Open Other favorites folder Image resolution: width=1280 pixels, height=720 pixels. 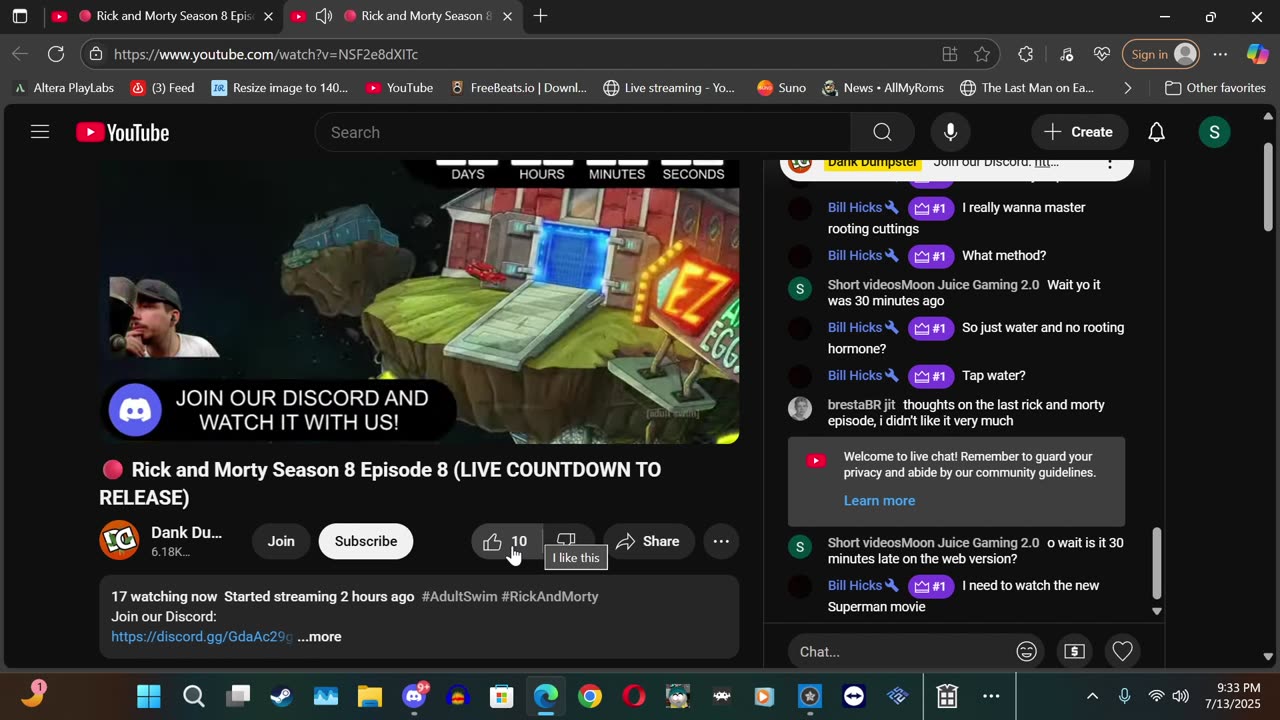click(x=1215, y=88)
